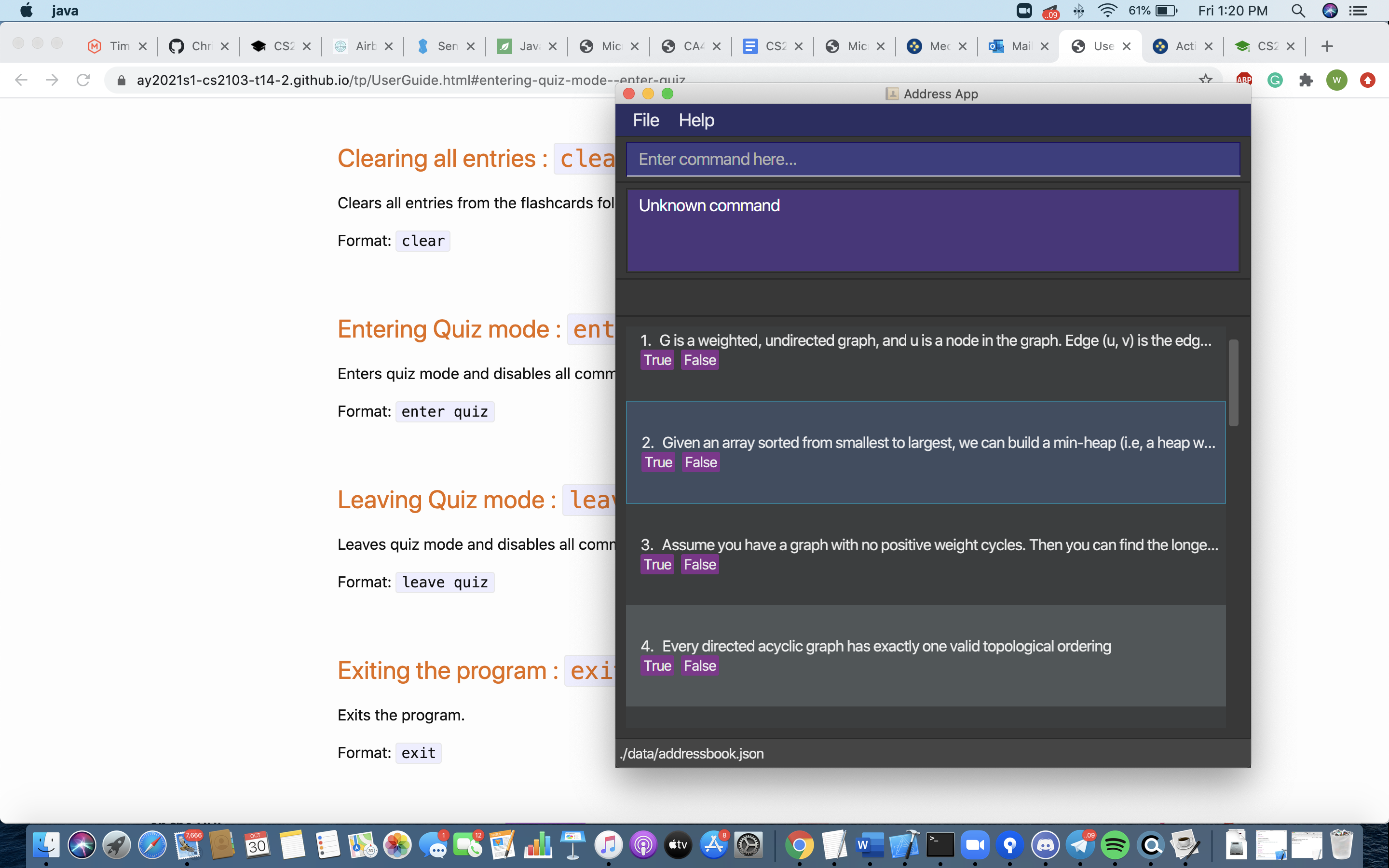The width and height of the screenshot is (1389, 868).
Task: Click the Grammarly extension icon
Action: (x=1275, y=80)
